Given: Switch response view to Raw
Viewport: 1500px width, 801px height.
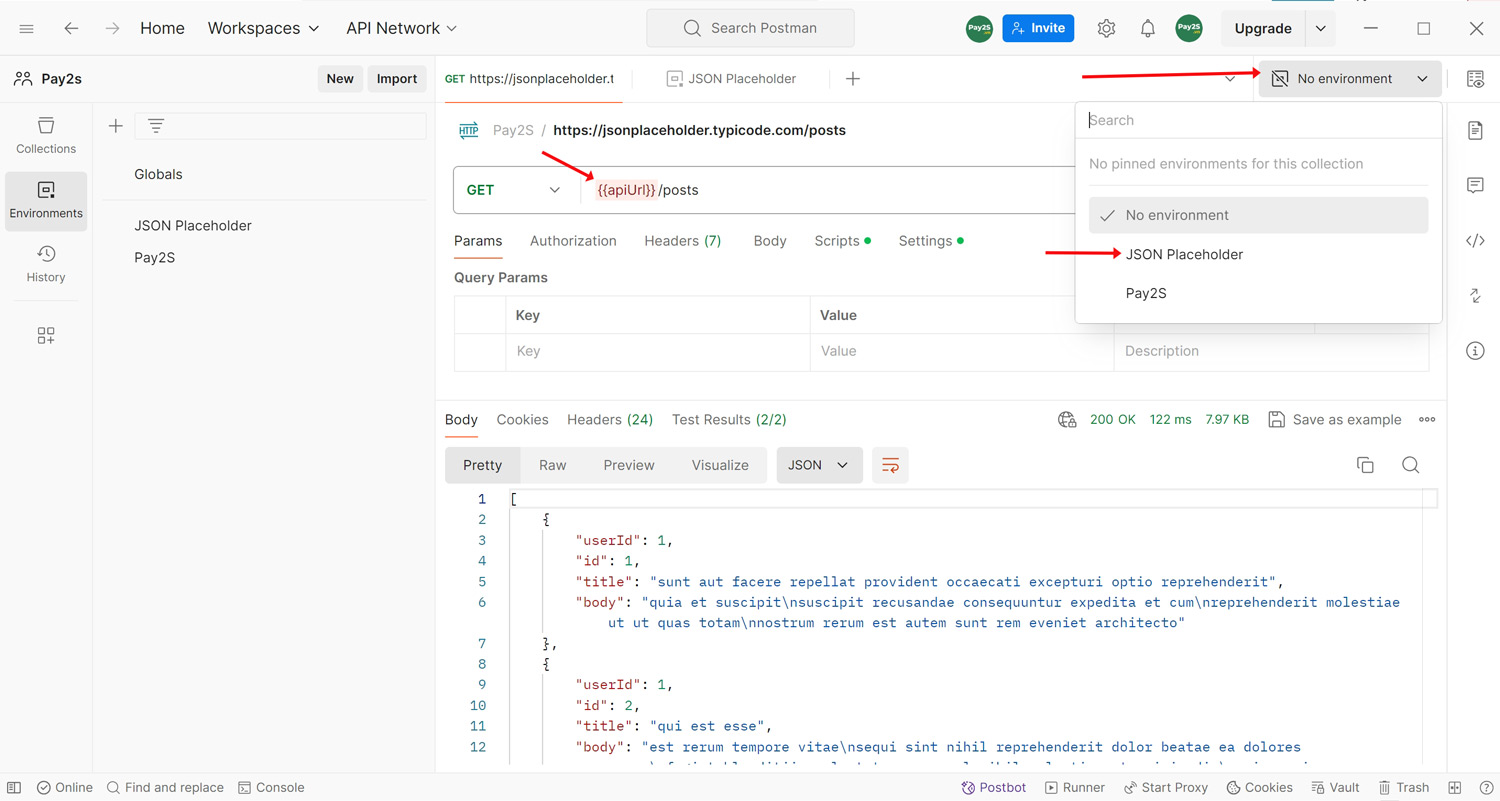Looking at the screenshot, I should coord(553,465).
